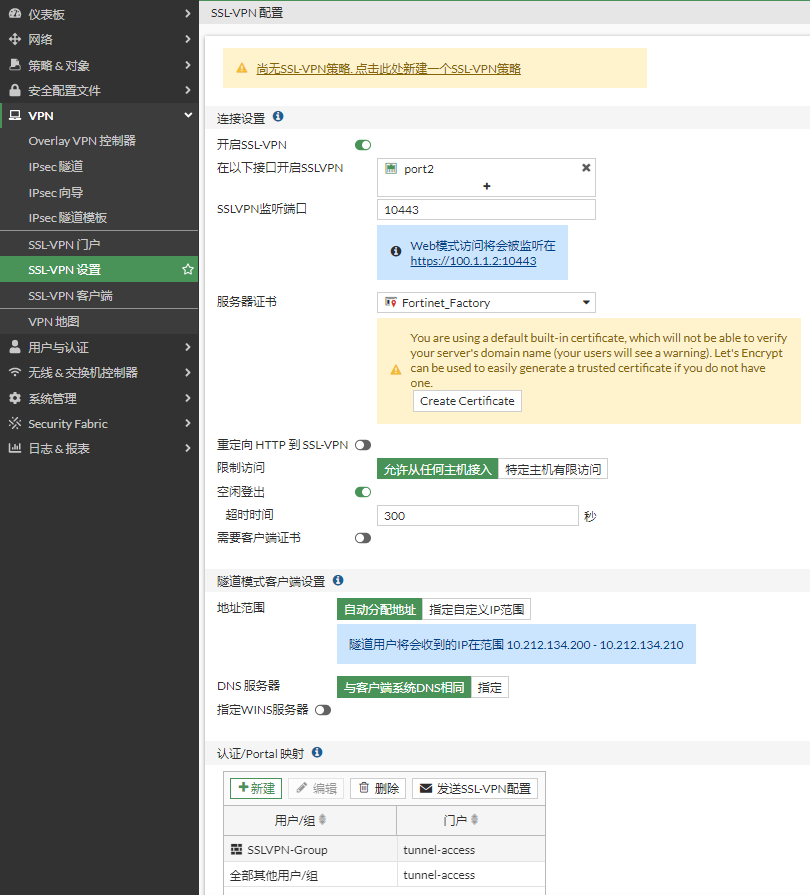Click the SSLVPN监听端口 input field
Viewport: 810px width, 895px height.
[486, 210]
